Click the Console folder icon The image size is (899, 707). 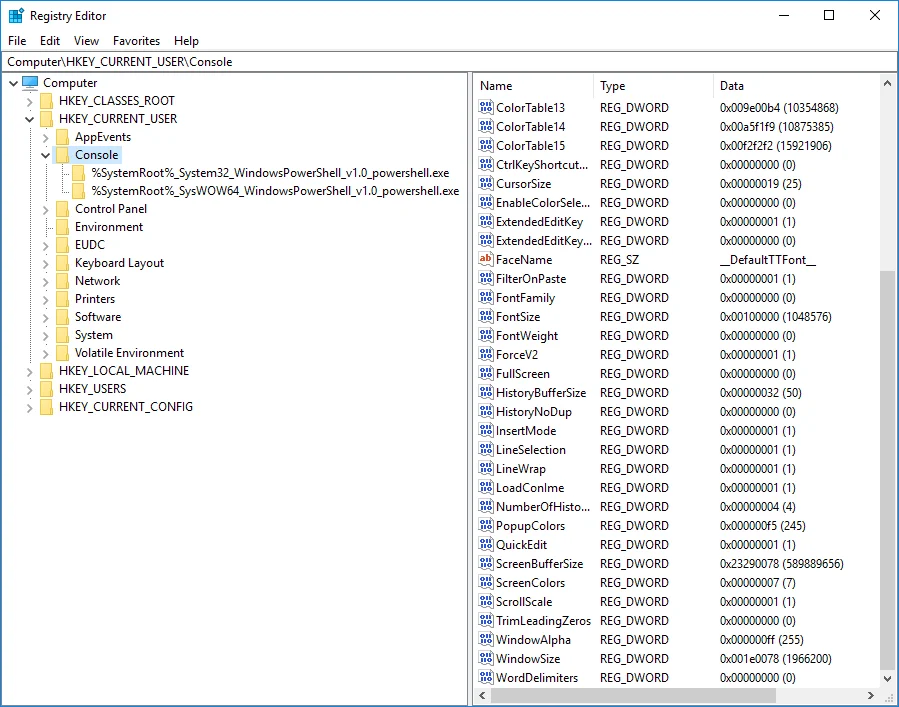coord(62,155)
